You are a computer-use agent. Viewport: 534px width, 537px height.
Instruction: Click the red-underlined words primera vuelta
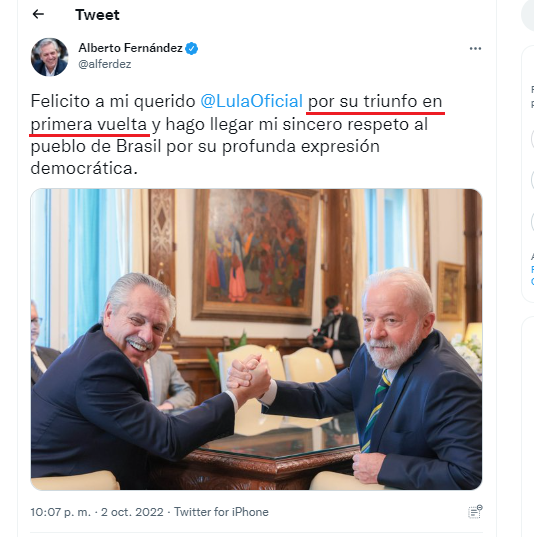(x=89, y=124)
